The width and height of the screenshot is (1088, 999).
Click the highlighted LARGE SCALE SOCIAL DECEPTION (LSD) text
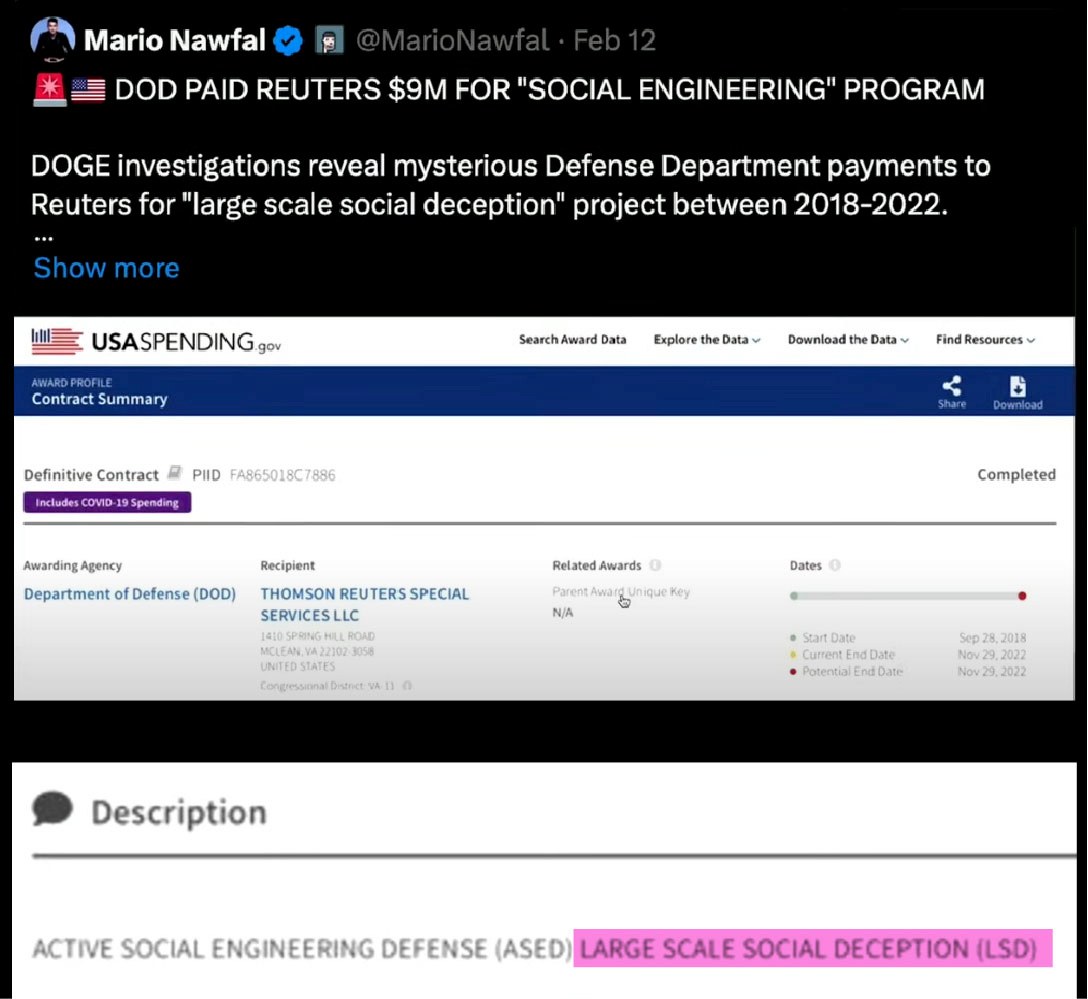[812, 948]
